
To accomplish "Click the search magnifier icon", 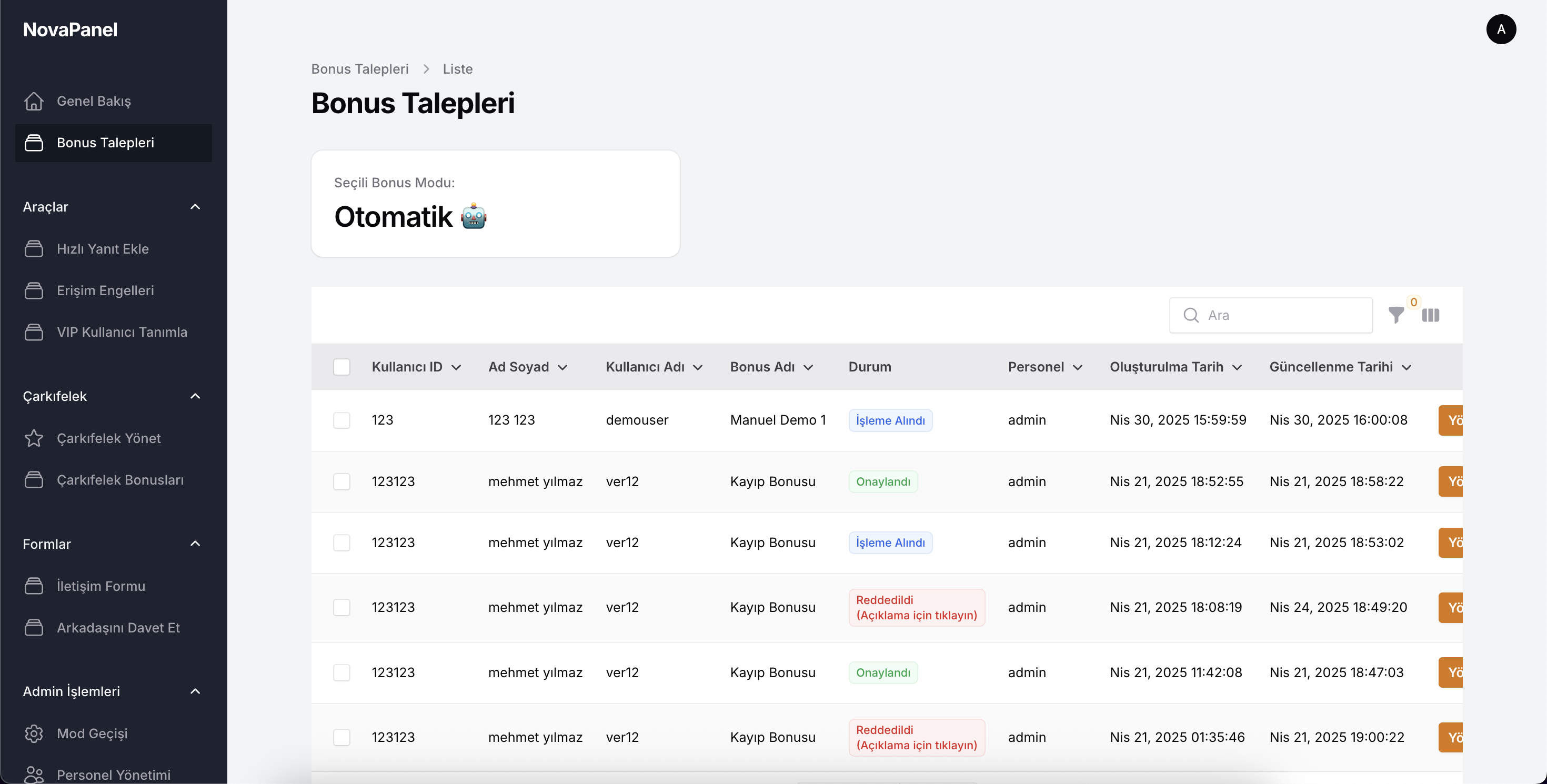I will (x=1191, y=315).
